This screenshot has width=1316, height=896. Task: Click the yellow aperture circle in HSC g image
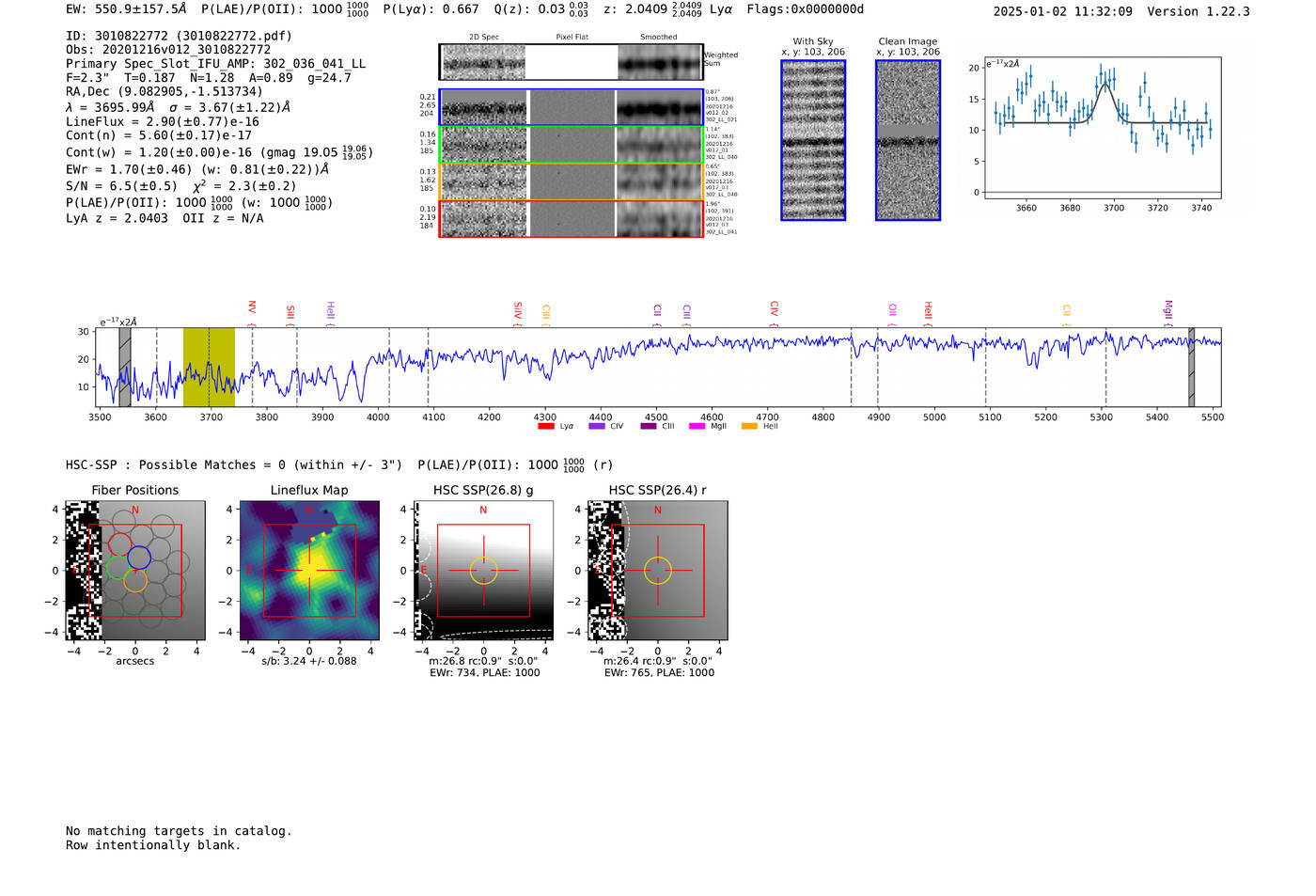point(483,571)
